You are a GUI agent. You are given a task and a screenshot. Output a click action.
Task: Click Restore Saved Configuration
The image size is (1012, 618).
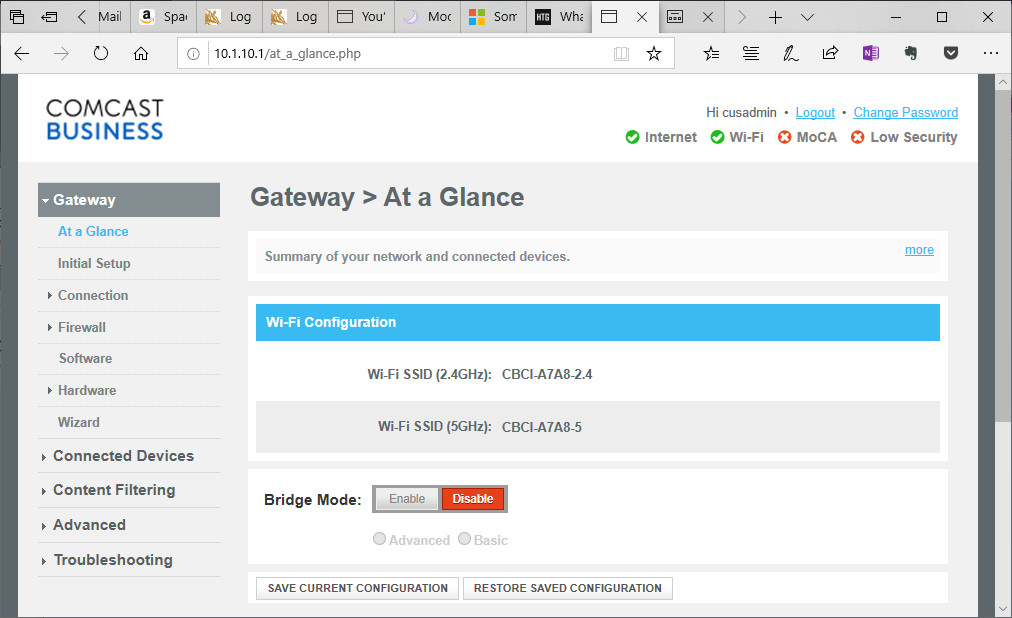568,588
